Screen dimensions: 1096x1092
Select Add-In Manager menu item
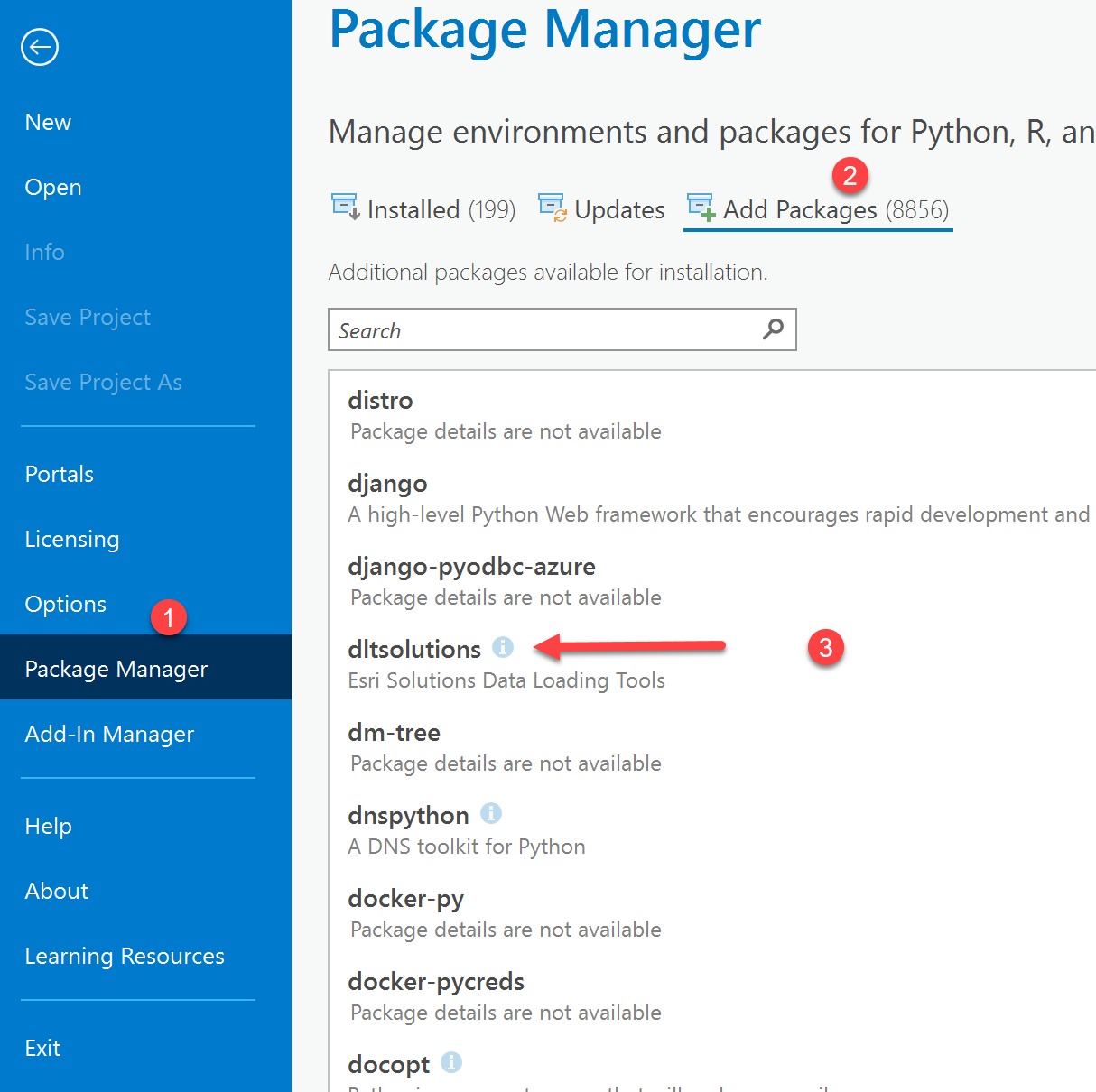click(109, 734)
